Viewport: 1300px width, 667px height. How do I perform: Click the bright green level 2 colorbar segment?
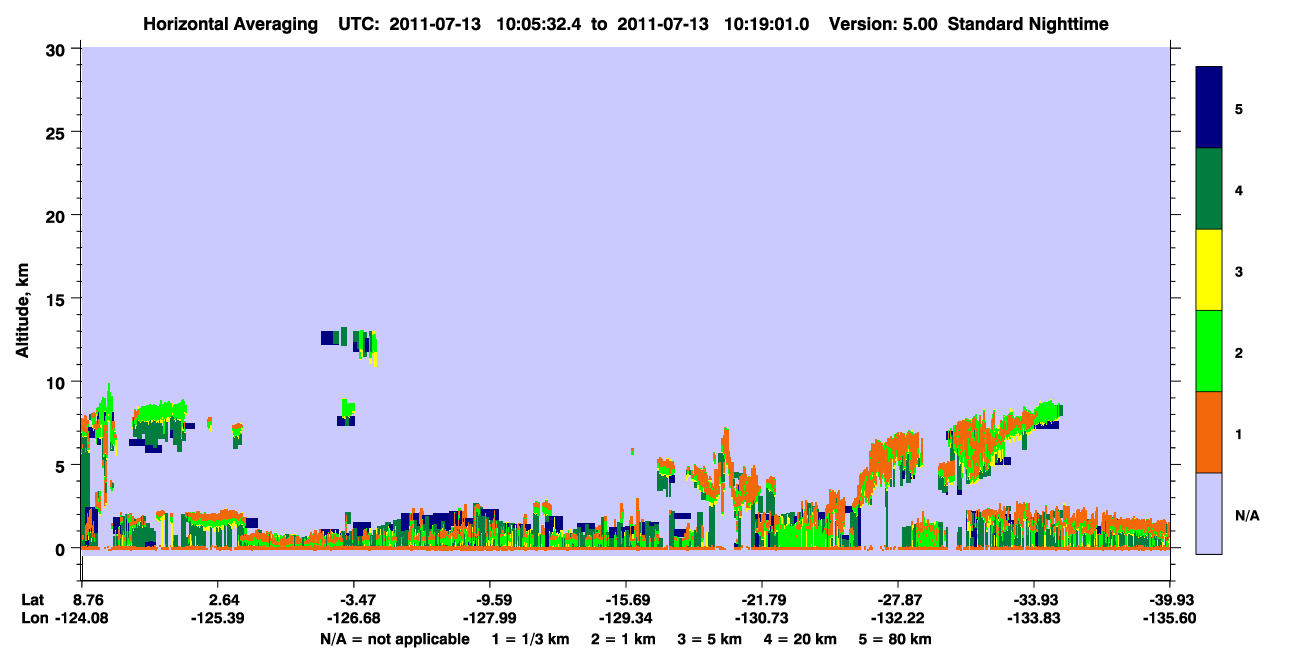pyautogui.click(x=1209, y=351)
